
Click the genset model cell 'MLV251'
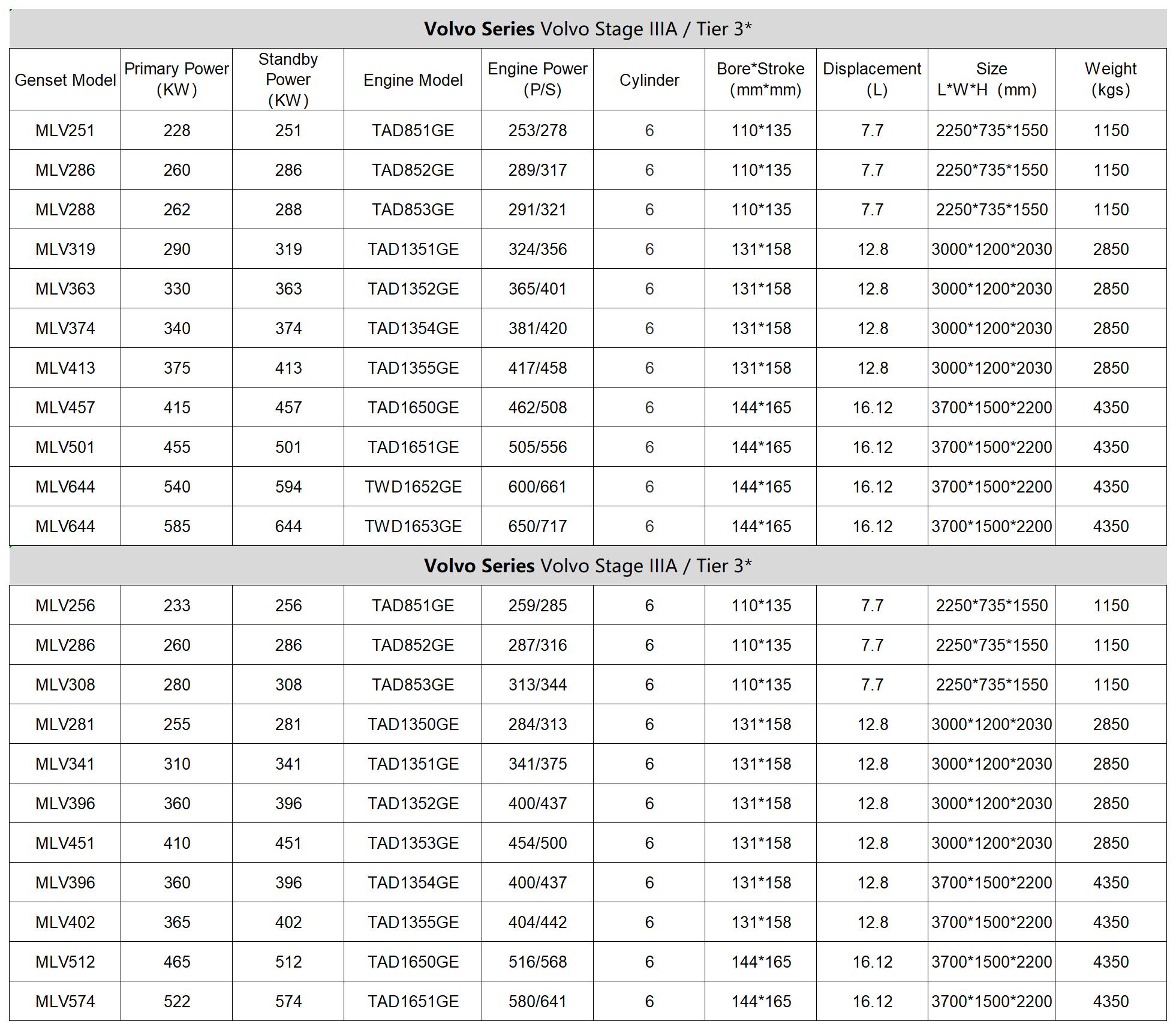pos(65,130)
